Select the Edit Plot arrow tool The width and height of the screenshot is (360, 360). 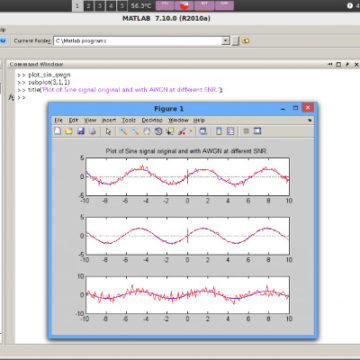point(108,131)
